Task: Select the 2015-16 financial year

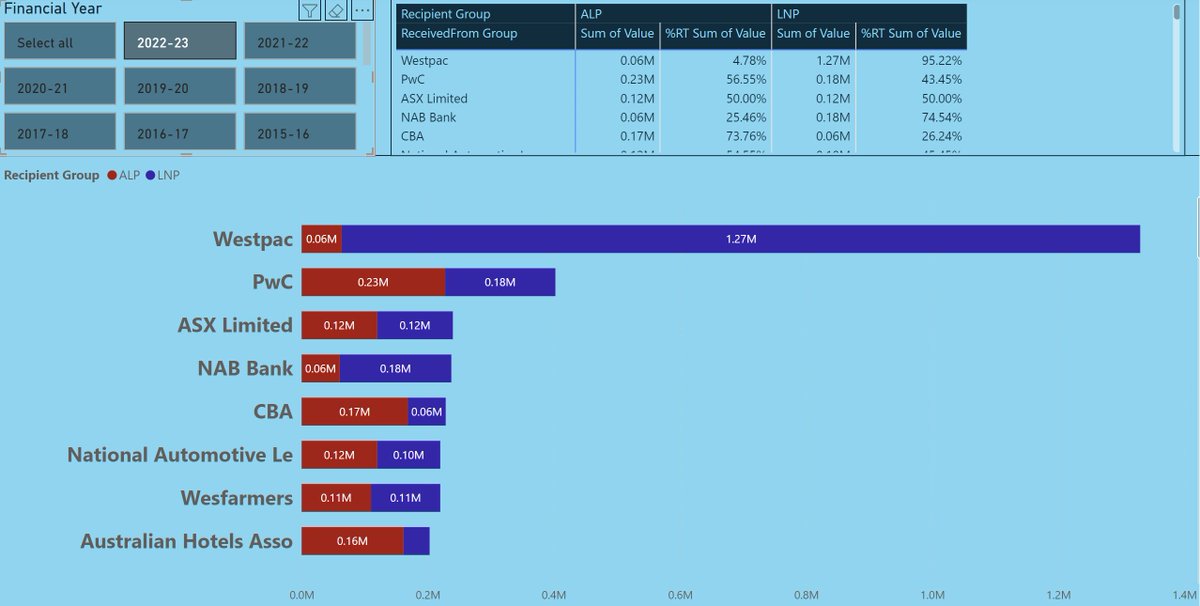Action: 300,132
